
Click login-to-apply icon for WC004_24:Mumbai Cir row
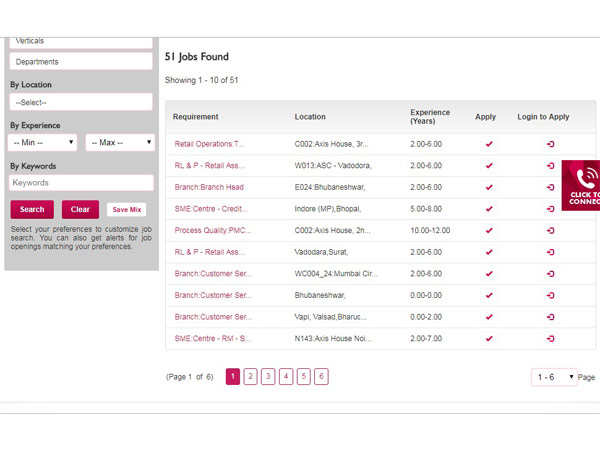point(550,274)
